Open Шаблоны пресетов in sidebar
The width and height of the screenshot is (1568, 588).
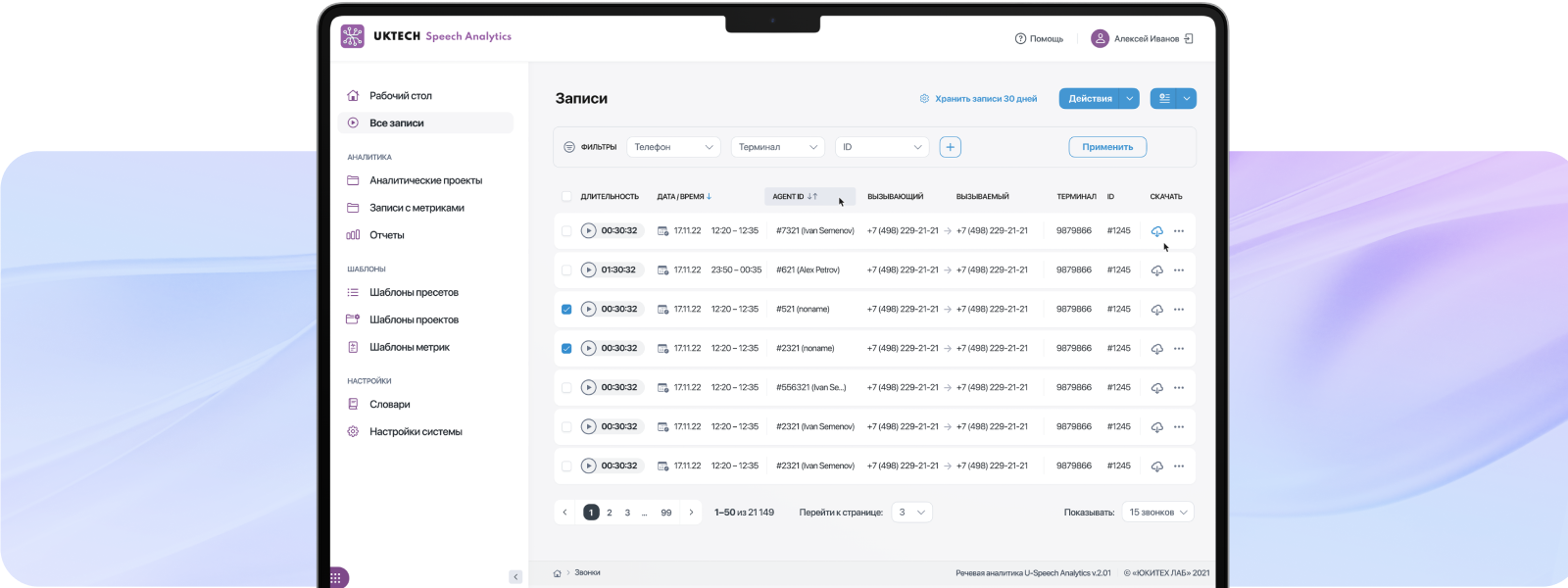pos(425,292)
